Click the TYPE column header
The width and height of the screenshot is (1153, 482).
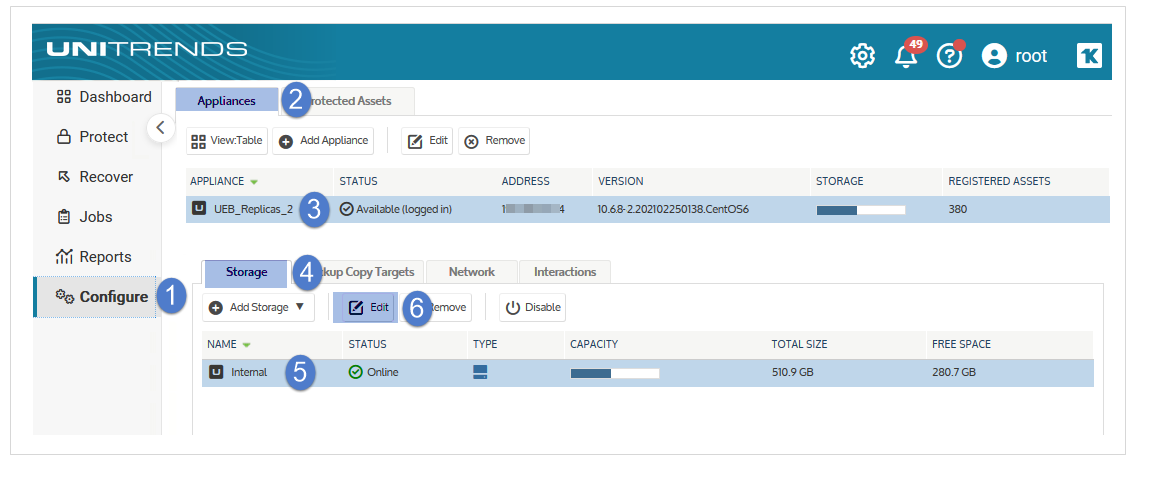(x=485, y=344)
